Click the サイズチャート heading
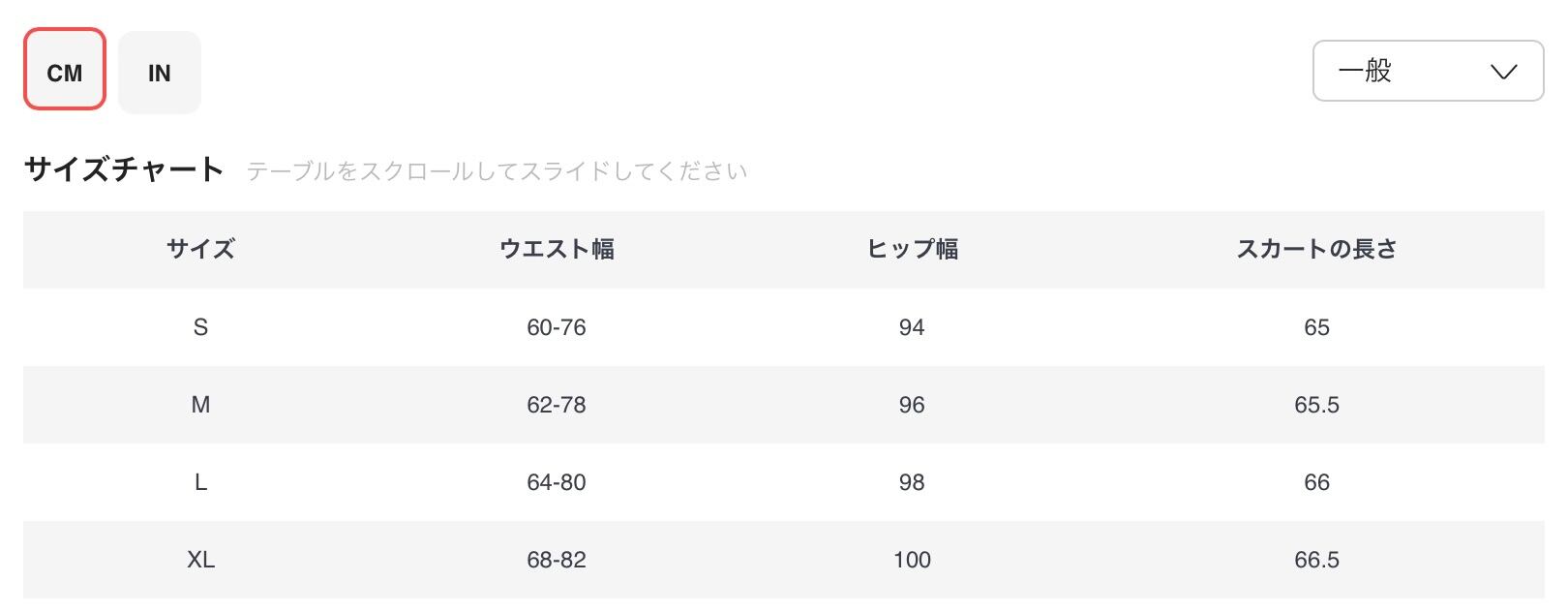This screenshot has width=1568, height=612. (124, 169)
